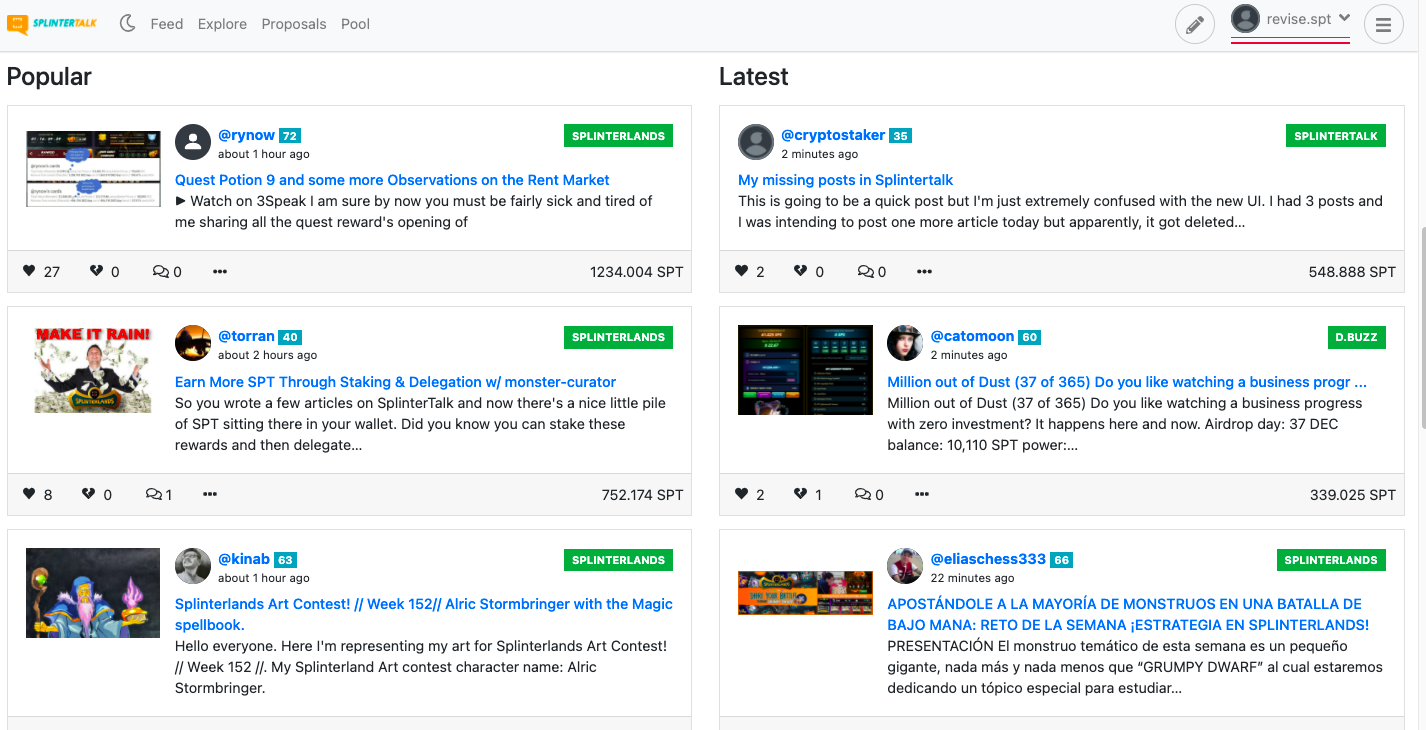1426x730 pixels.
Task: Open more options on Quest Potion 9 post
Action: (x=220, y=271)
